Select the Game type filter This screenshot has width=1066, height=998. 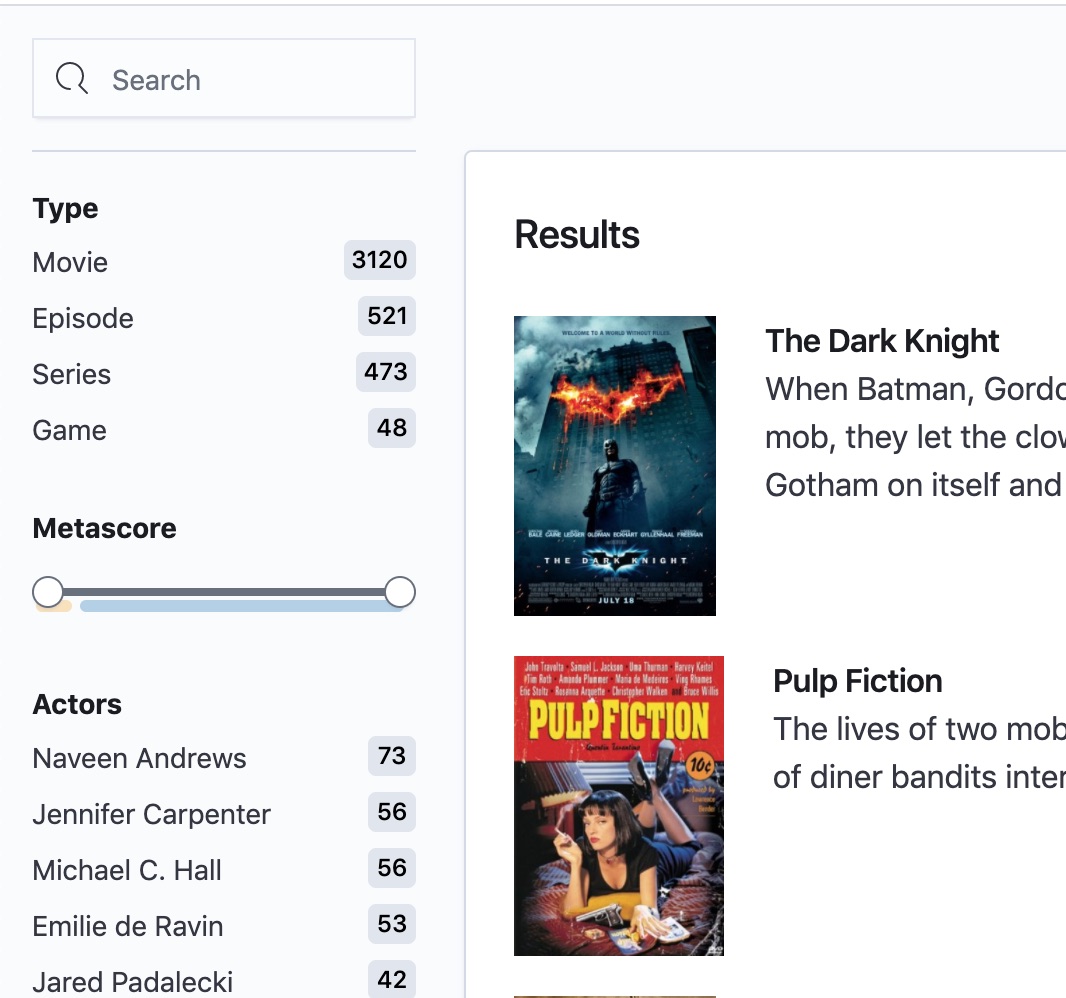tap(224, 430)
